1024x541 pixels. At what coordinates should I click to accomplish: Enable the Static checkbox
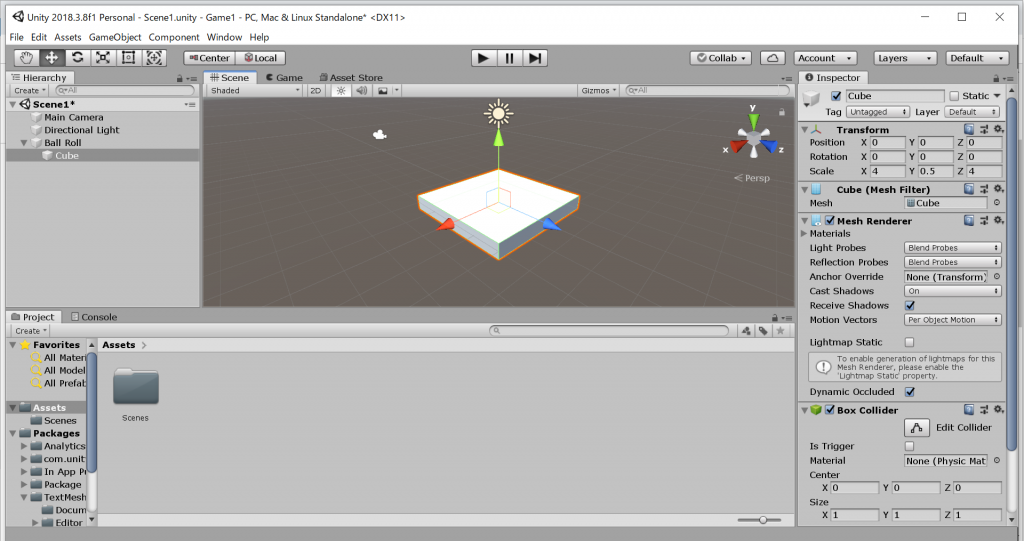[954, 96]
